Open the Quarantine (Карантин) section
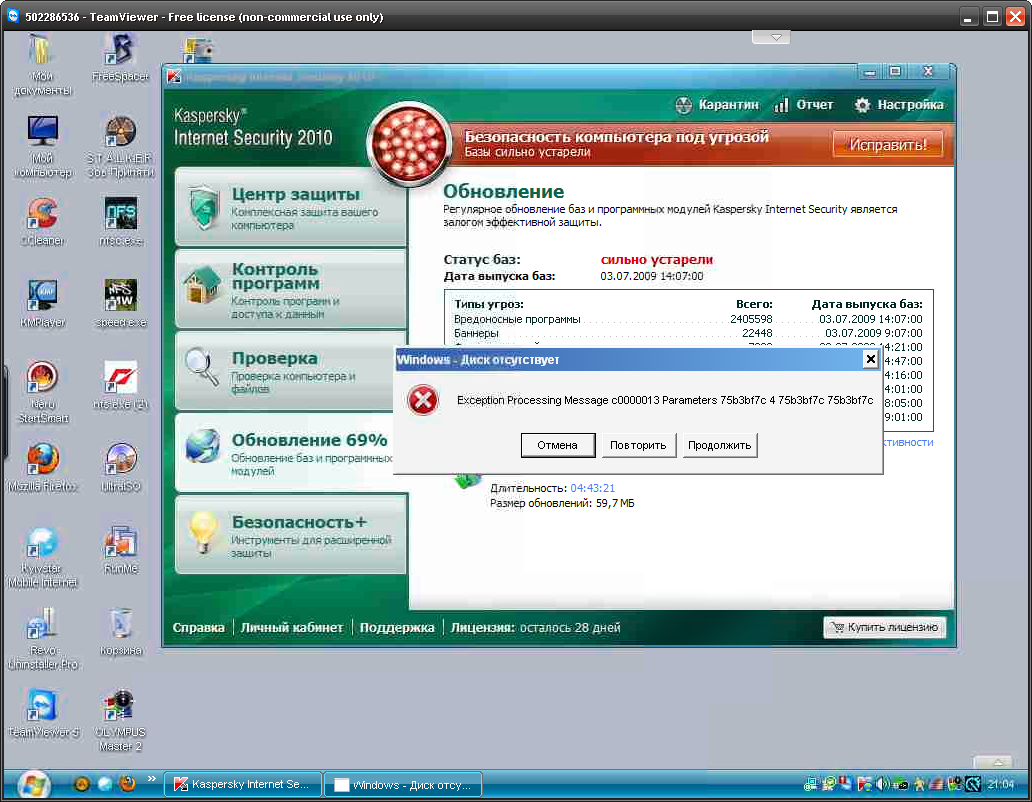1032x802 pixels. tap(717, 105)
